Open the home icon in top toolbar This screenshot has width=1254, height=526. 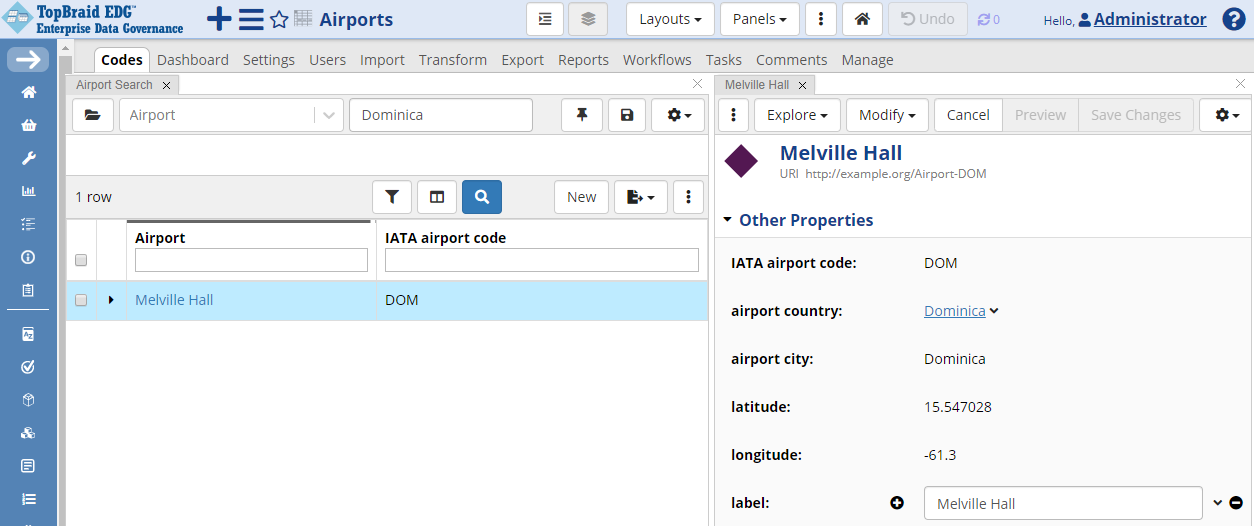(862, 19)
